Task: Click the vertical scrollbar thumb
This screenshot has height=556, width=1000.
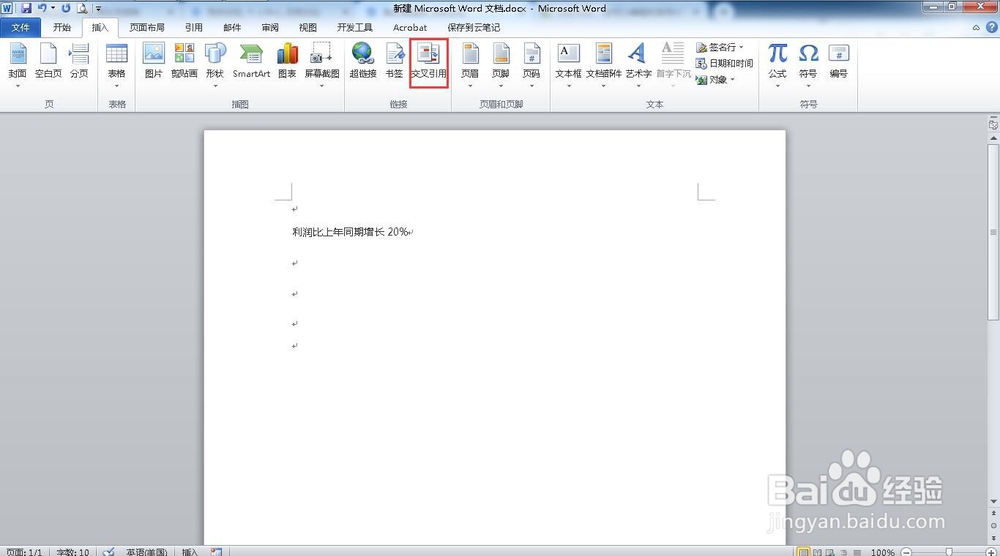Action: tap(994, 232)
